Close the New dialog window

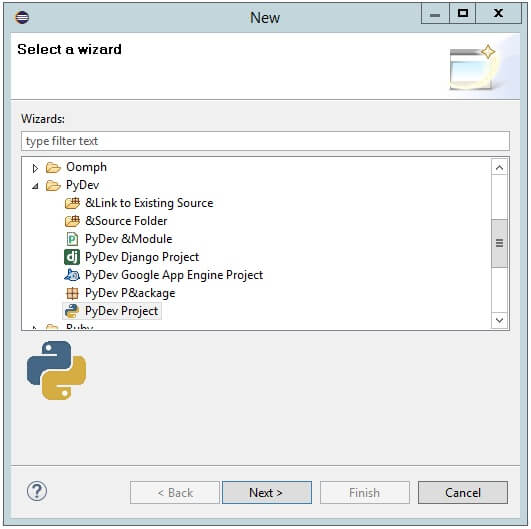(x=498, y=14)
